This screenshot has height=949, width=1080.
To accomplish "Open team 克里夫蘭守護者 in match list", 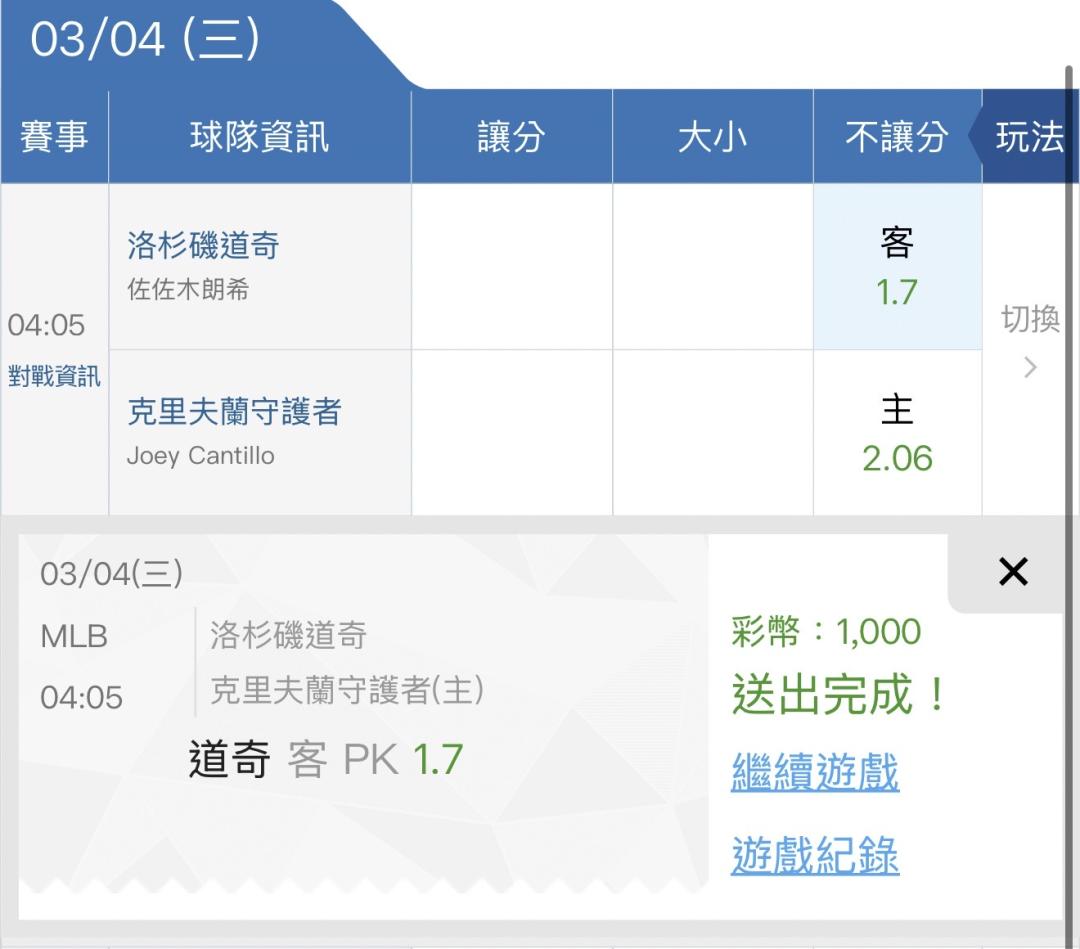I will [234, 411].
